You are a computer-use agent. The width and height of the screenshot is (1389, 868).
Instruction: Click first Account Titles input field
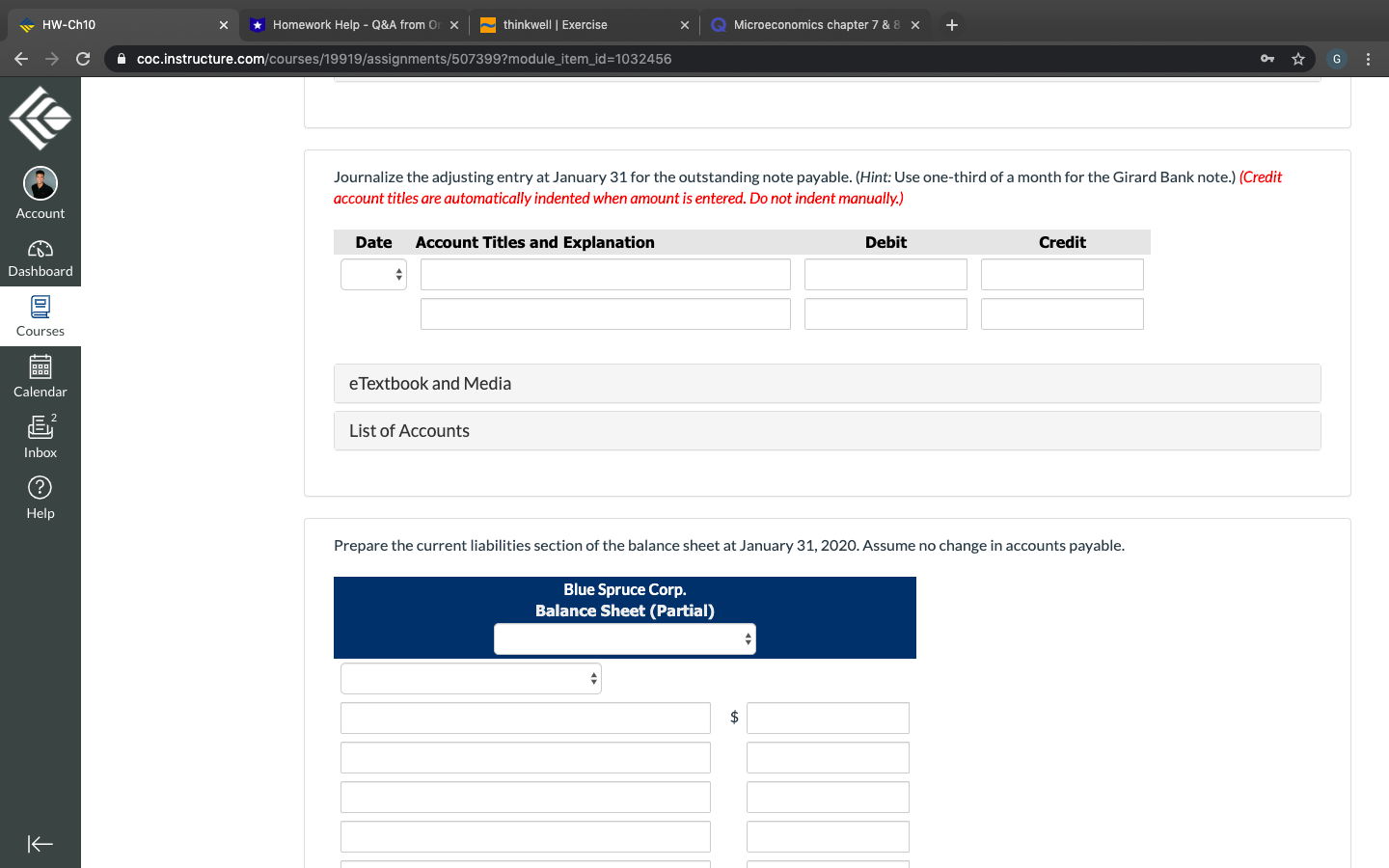click(606, 275)
